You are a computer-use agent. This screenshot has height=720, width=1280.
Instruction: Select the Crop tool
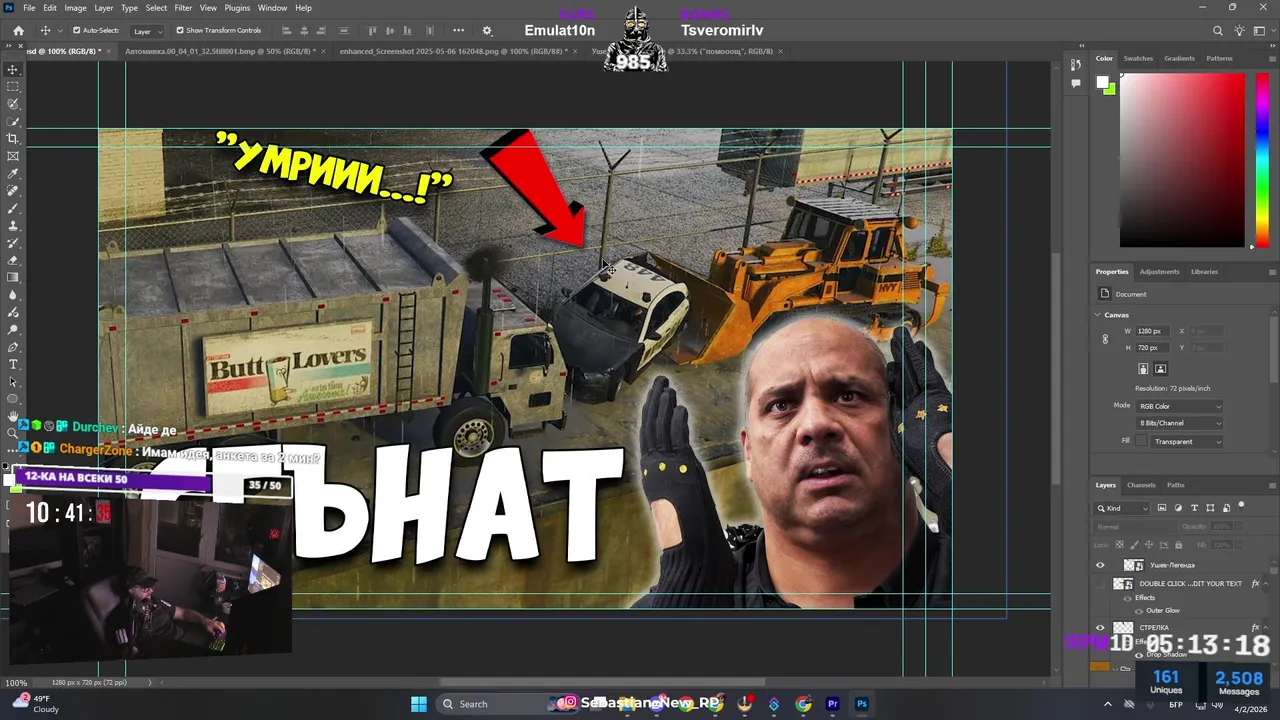pos(13,138)
